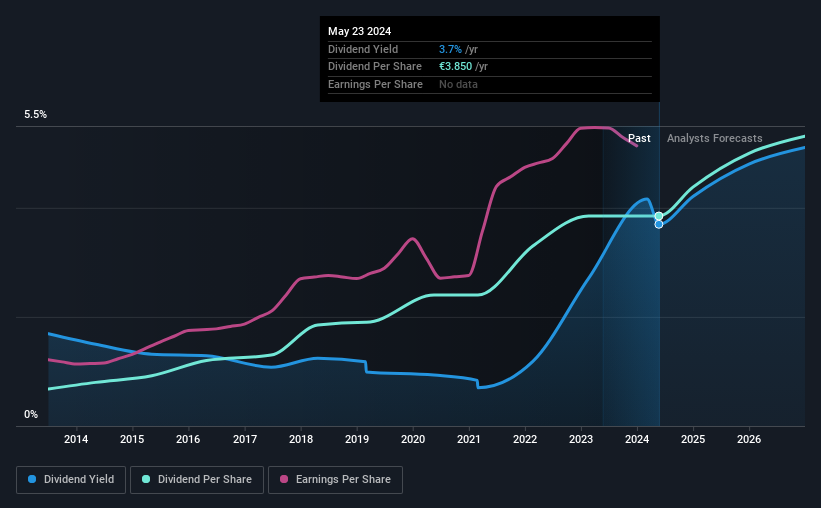The height and width of the screenshot is (508, 821).
Task: Click the 2021 x-axis label
Action: [x=469, y=439]
